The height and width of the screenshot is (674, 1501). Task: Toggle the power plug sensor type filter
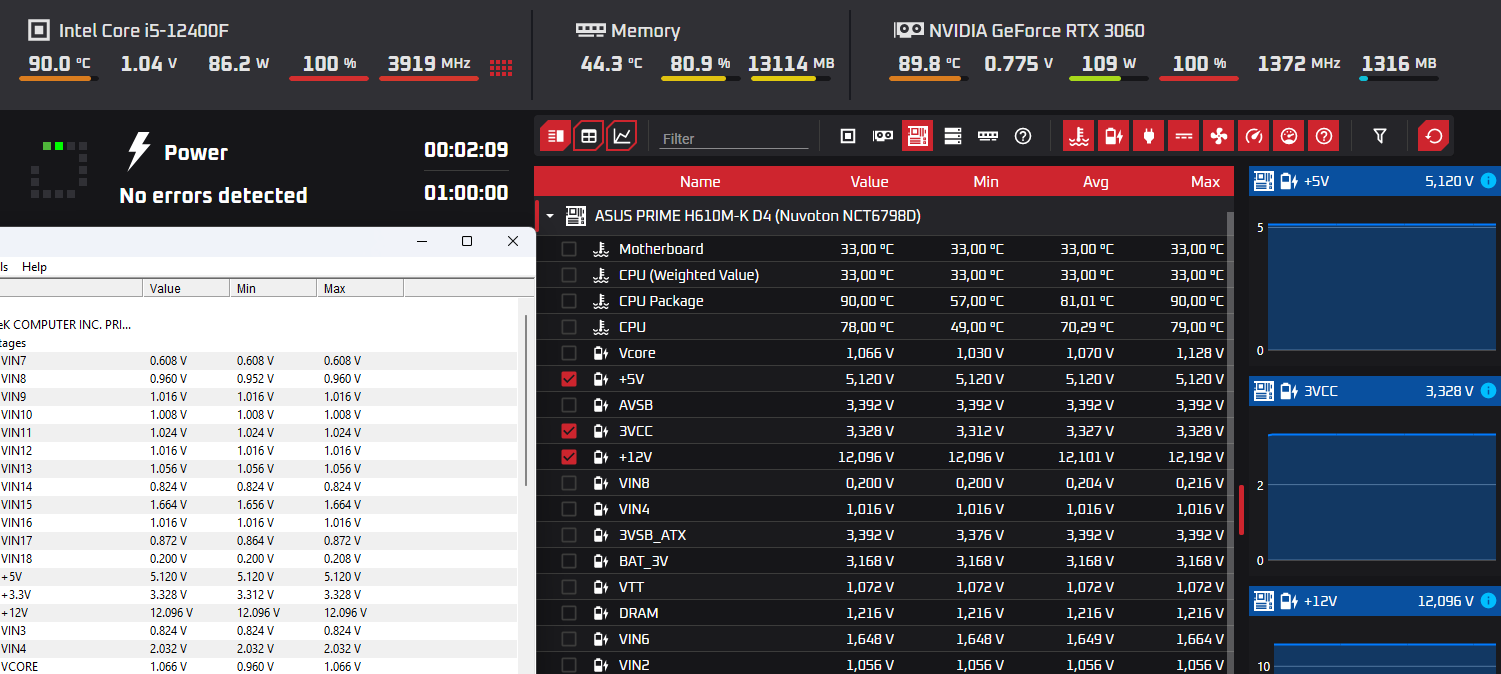tap(1148, 136)
